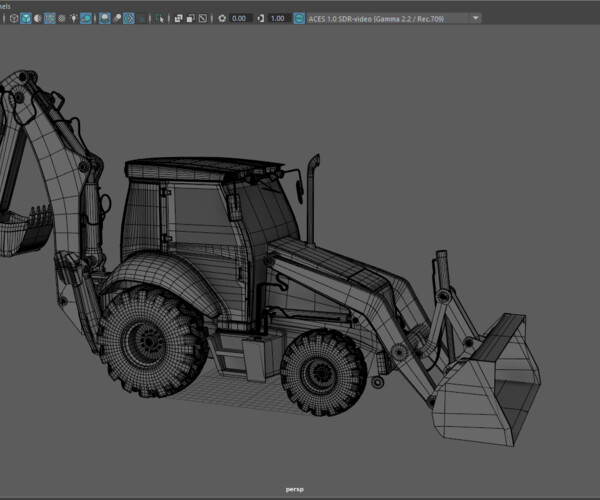
Task: Toggle X-Ray Joints icon
Action: (x=203, y=18)
